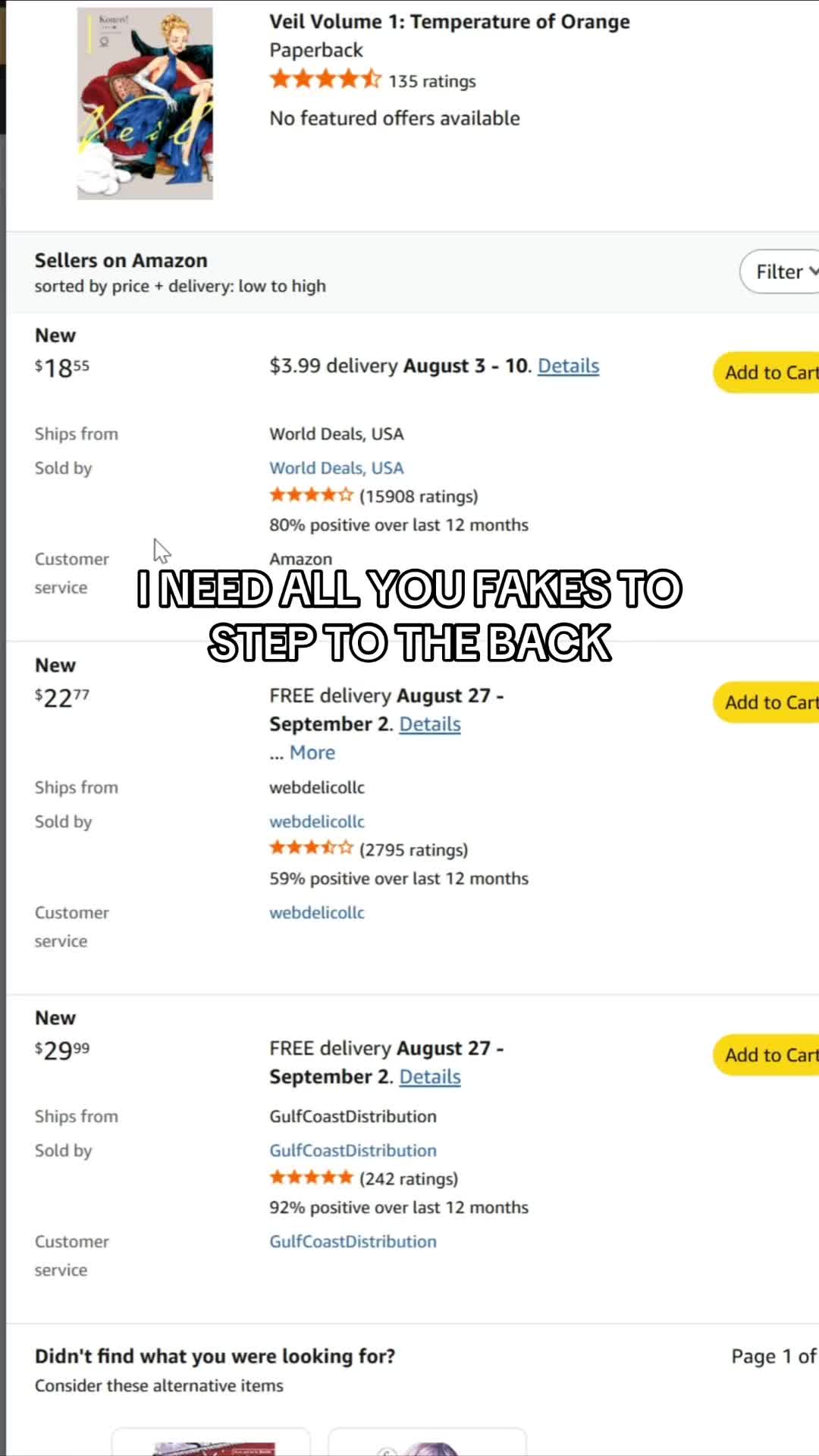This screenshot has width=819, height=1456.
Task: Open webdelicollc customer service link
Action: pos(317,912)
